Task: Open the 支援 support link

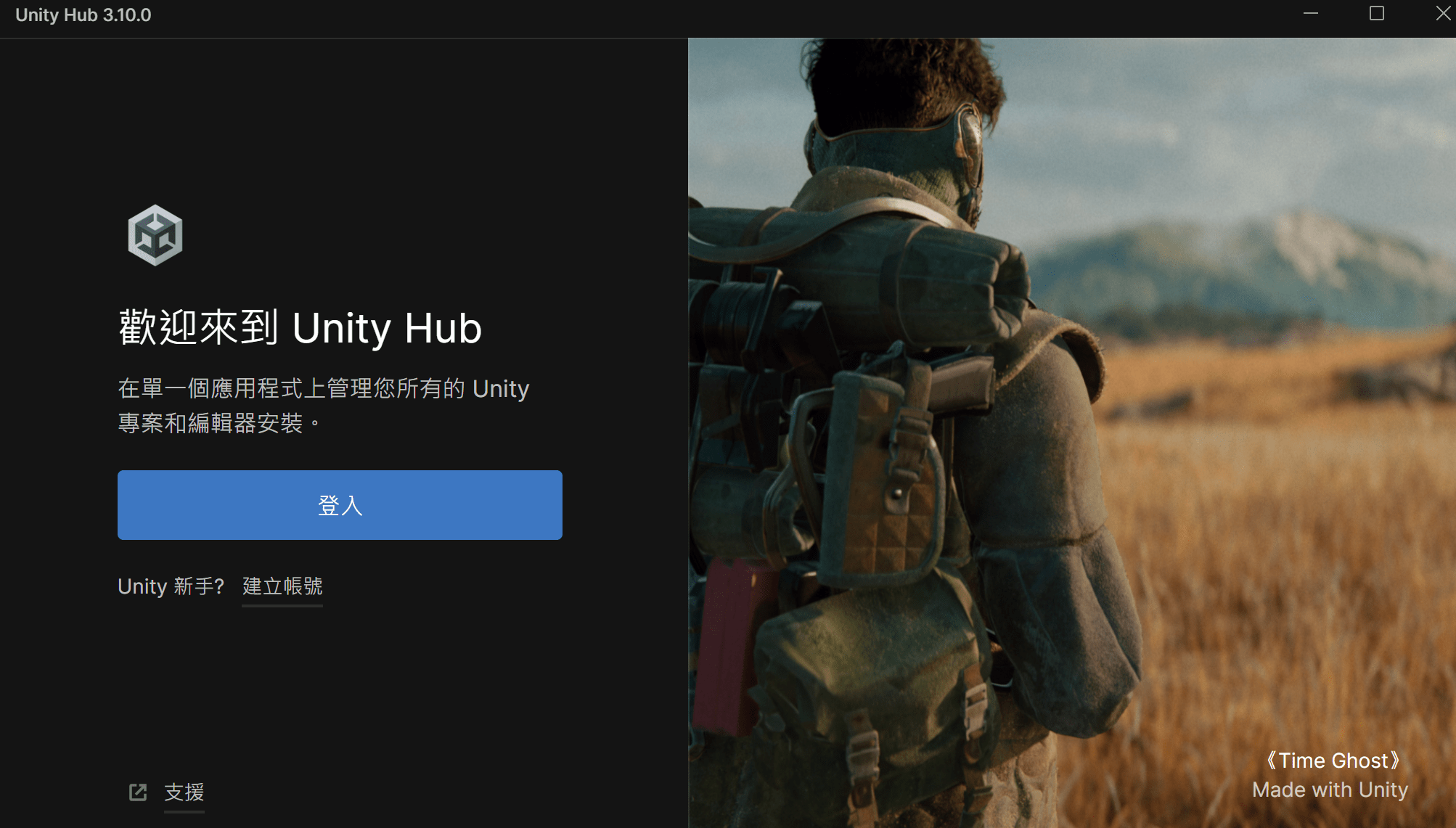Action: 184,792
